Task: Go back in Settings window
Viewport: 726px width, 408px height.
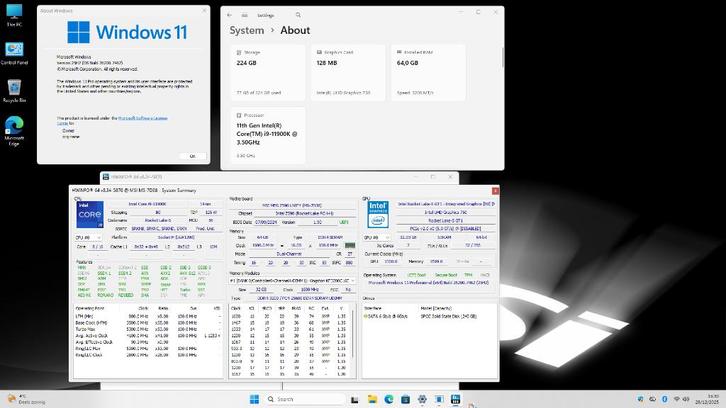Action: 230,15
